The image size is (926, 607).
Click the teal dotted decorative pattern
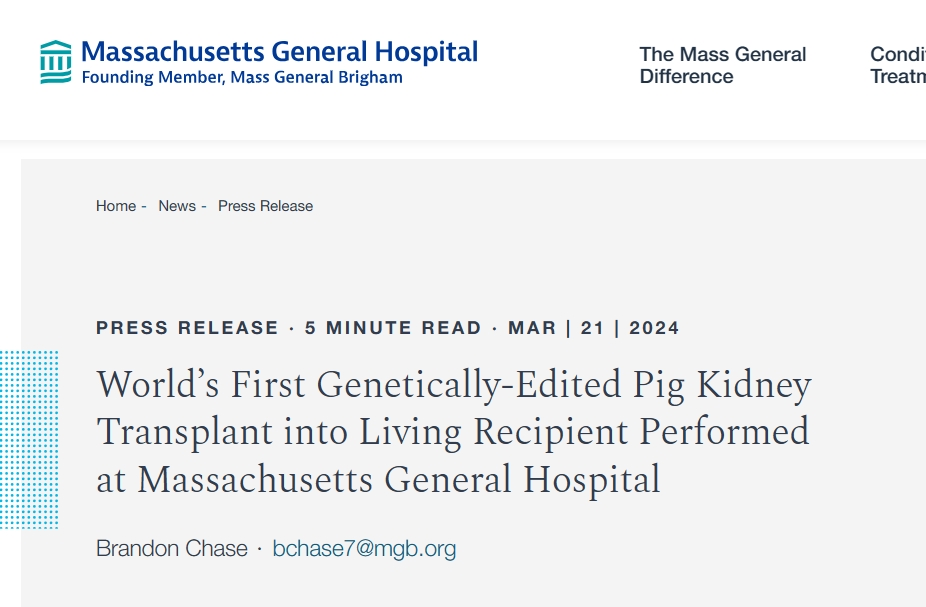(x=29, y=440)
